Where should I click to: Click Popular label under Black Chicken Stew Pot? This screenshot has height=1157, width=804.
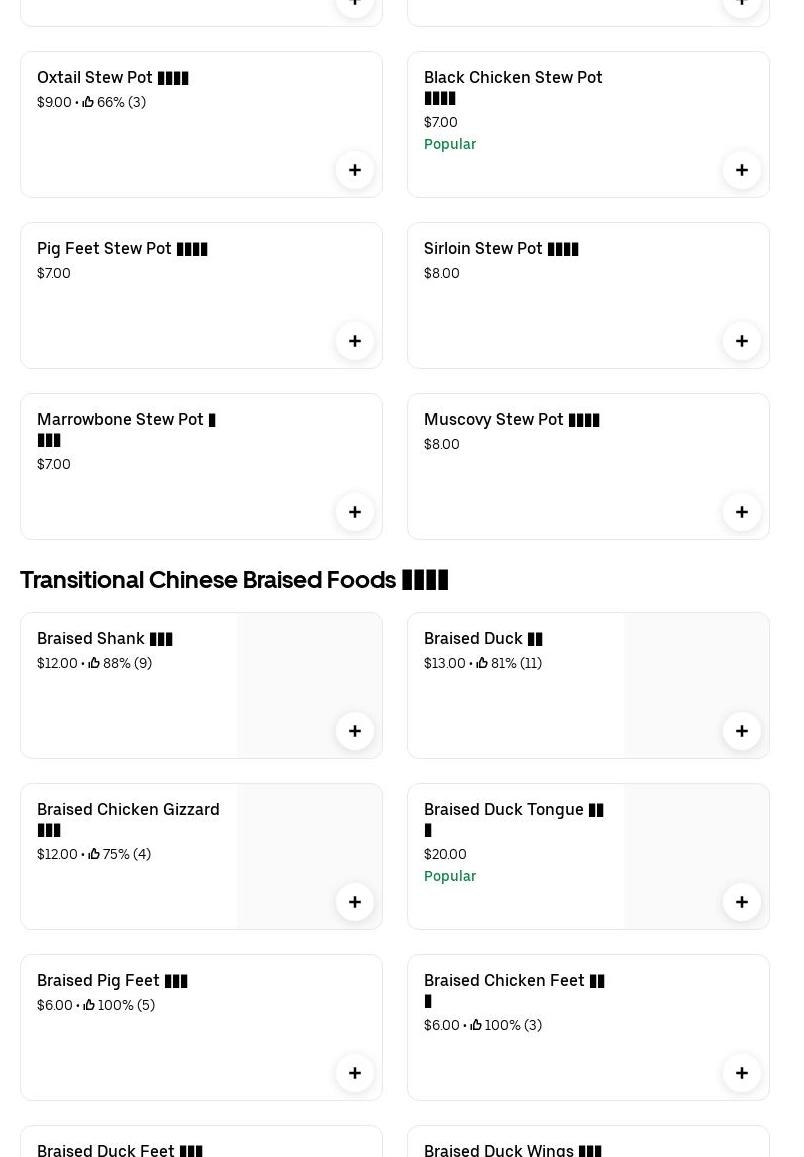click(450, 144)
